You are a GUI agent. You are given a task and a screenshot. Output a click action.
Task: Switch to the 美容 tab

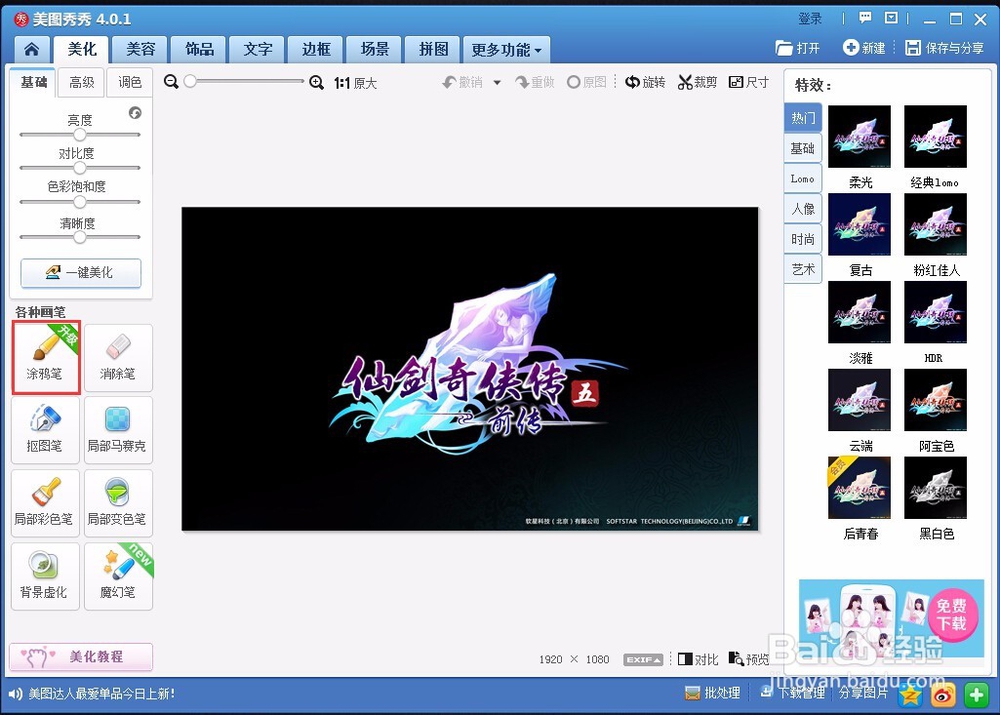(141, 49)
